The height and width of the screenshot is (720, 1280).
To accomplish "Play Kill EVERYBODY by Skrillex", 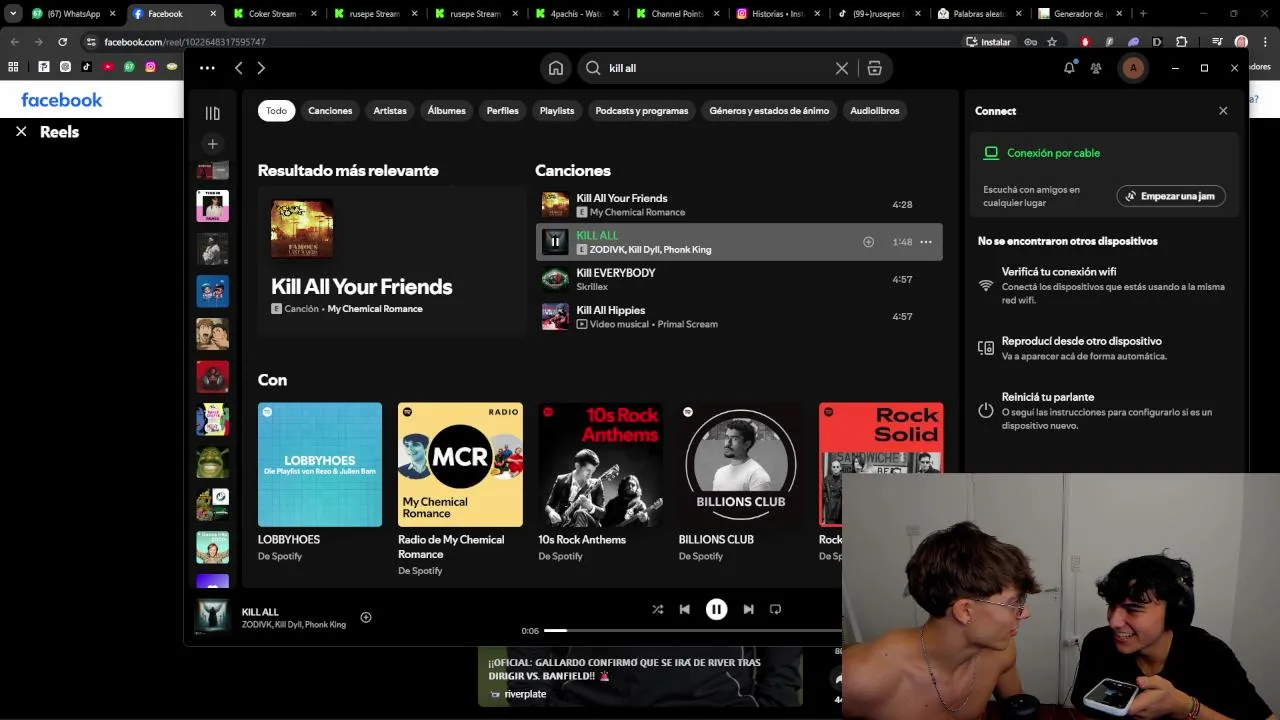I will (x=739, y=280).
